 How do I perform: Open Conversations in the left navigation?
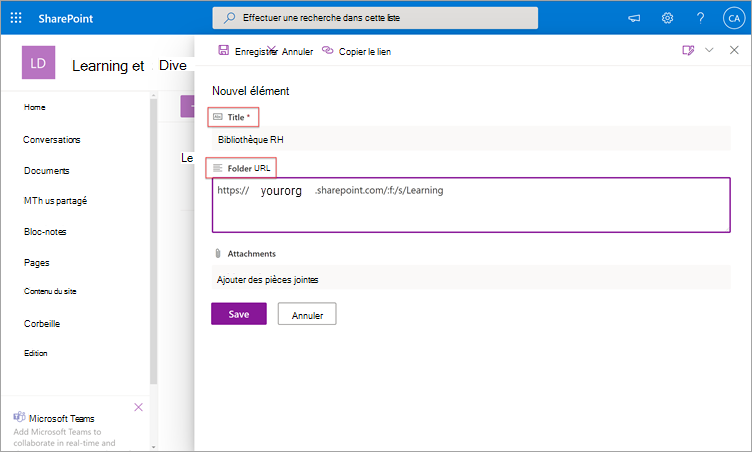pos(51,140)
